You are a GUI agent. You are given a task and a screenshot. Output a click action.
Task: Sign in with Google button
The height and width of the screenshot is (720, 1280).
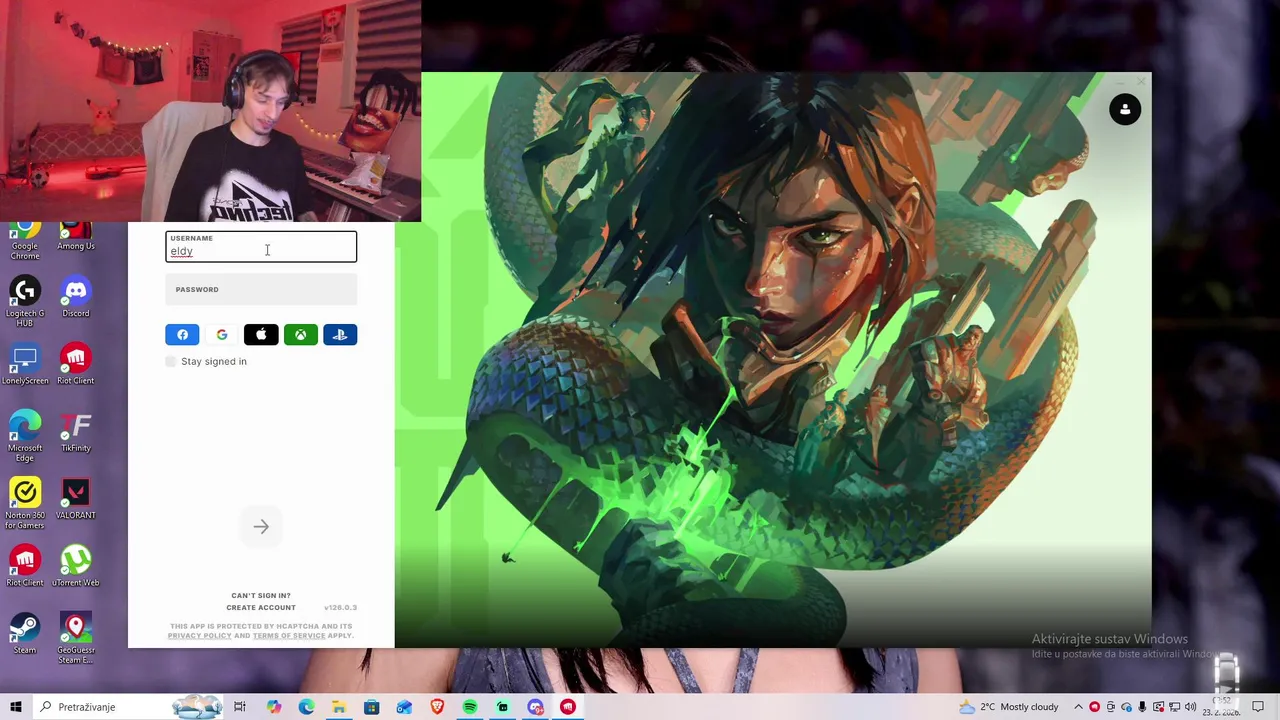222,335
